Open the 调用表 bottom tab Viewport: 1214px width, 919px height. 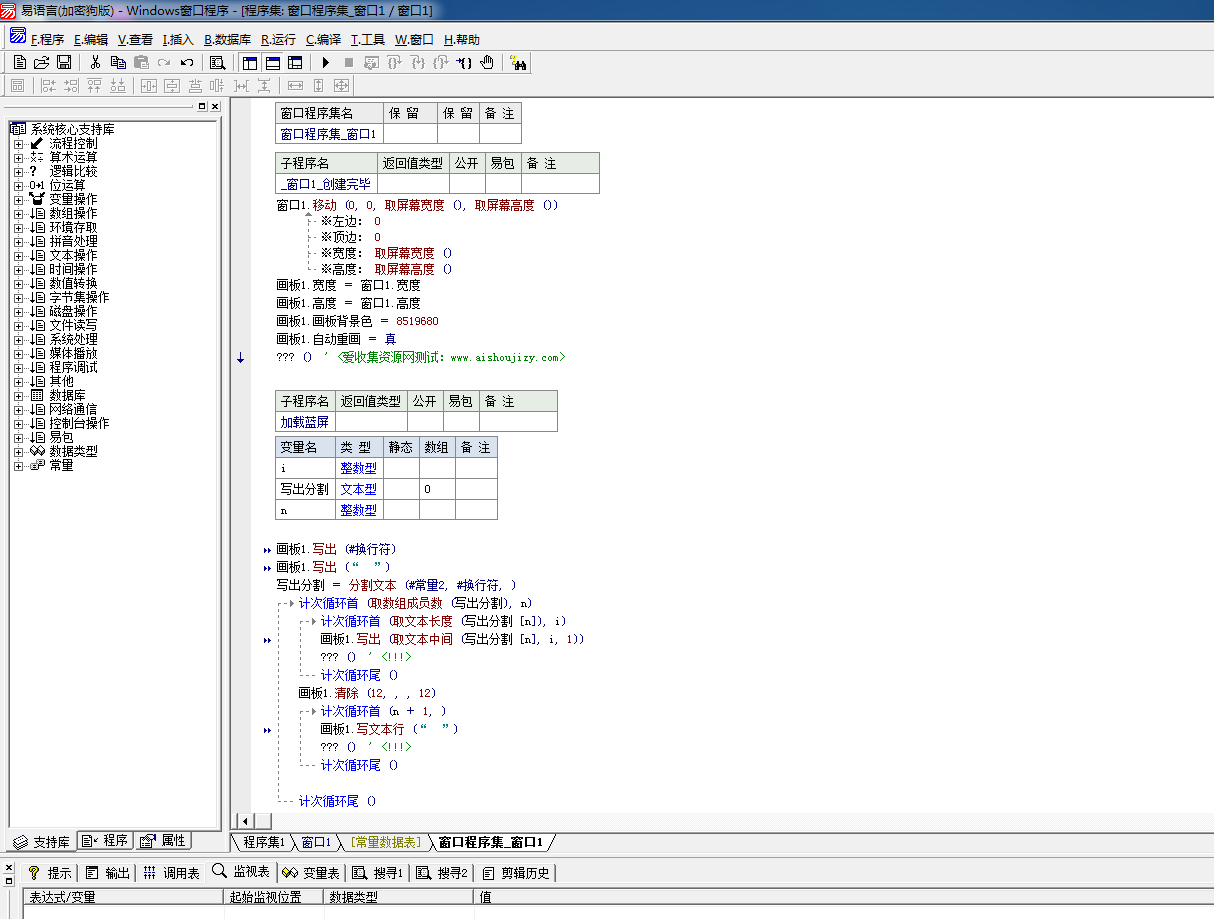171,873
